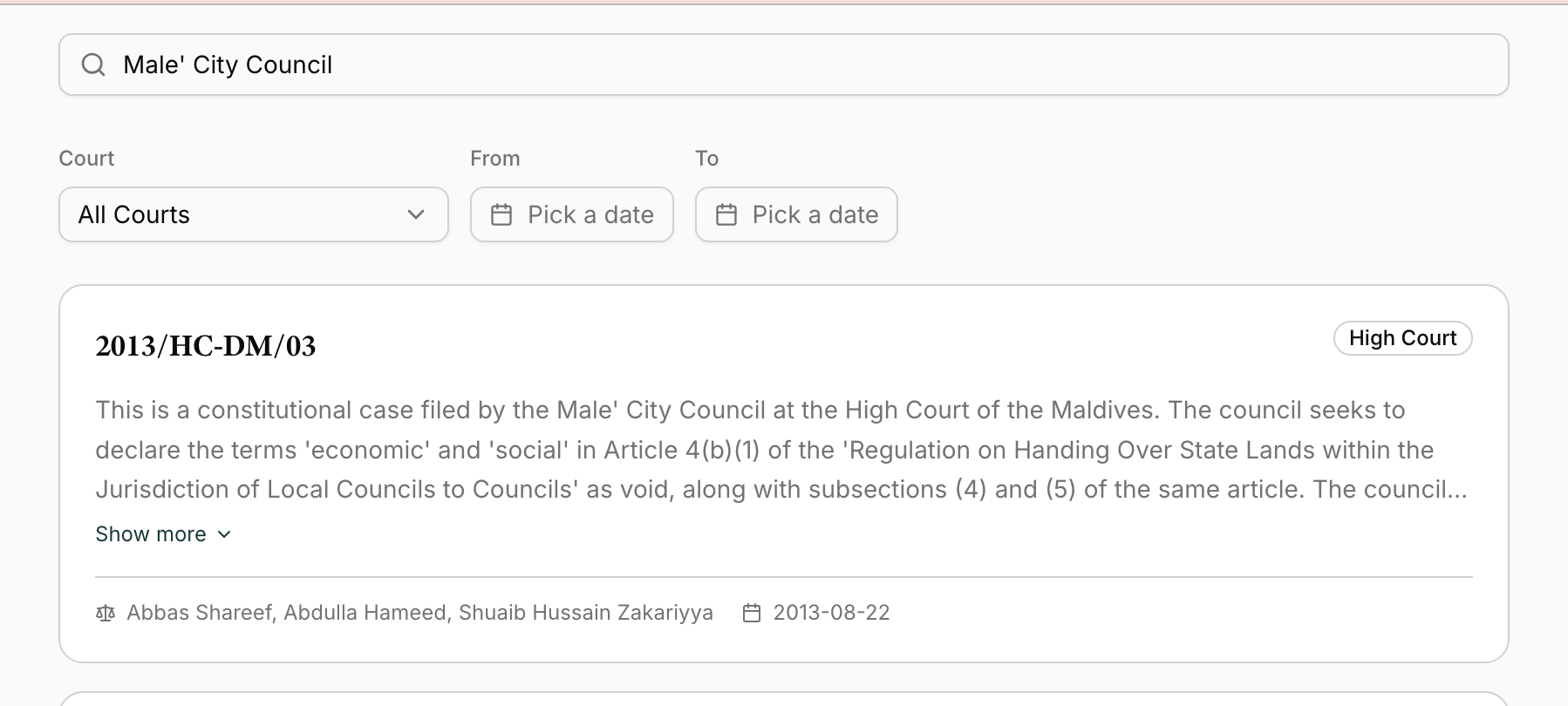Click the Show more link
1568x706 pixels.
pos(151,534)
